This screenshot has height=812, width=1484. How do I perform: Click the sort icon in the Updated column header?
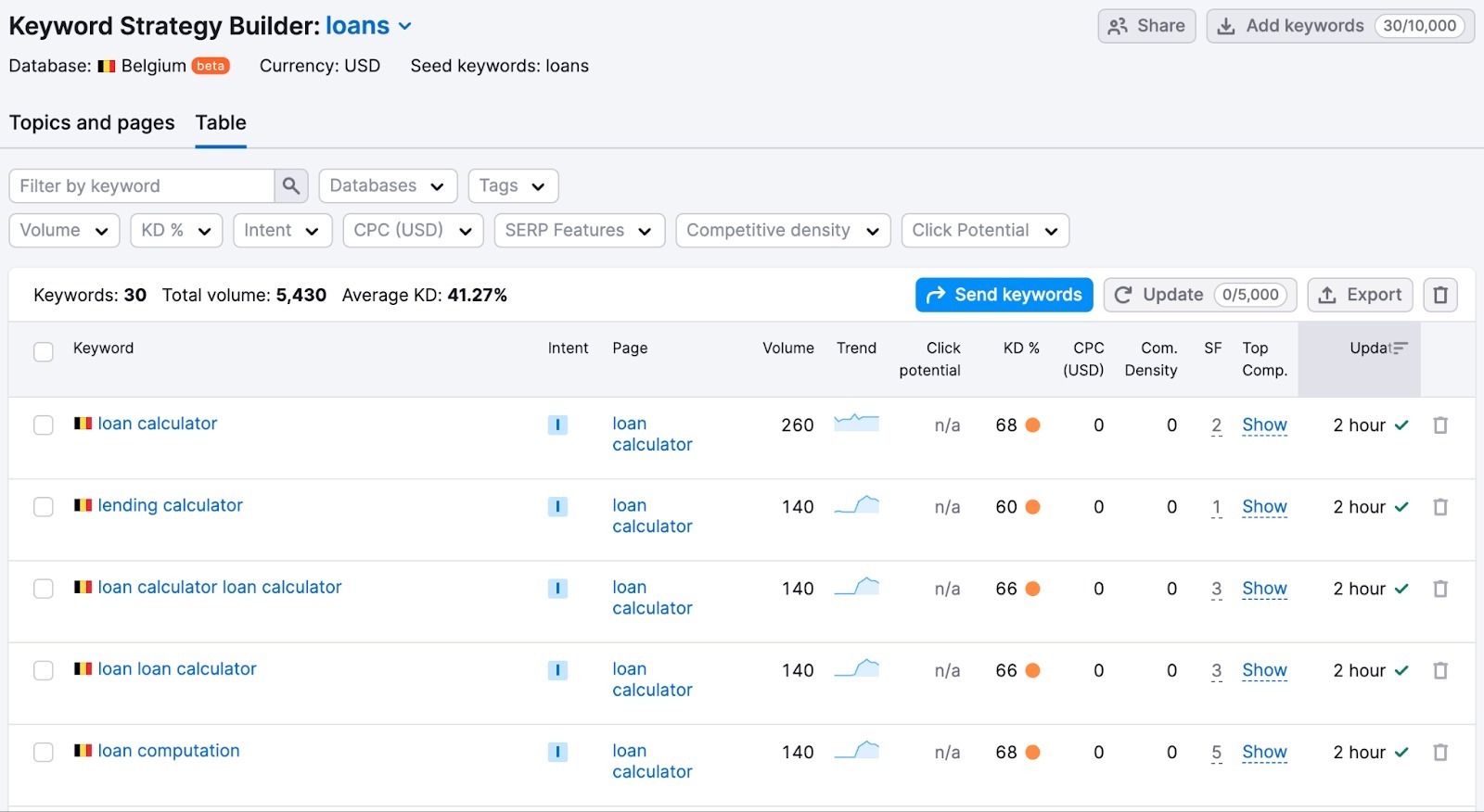click(x=1401, y=348)
